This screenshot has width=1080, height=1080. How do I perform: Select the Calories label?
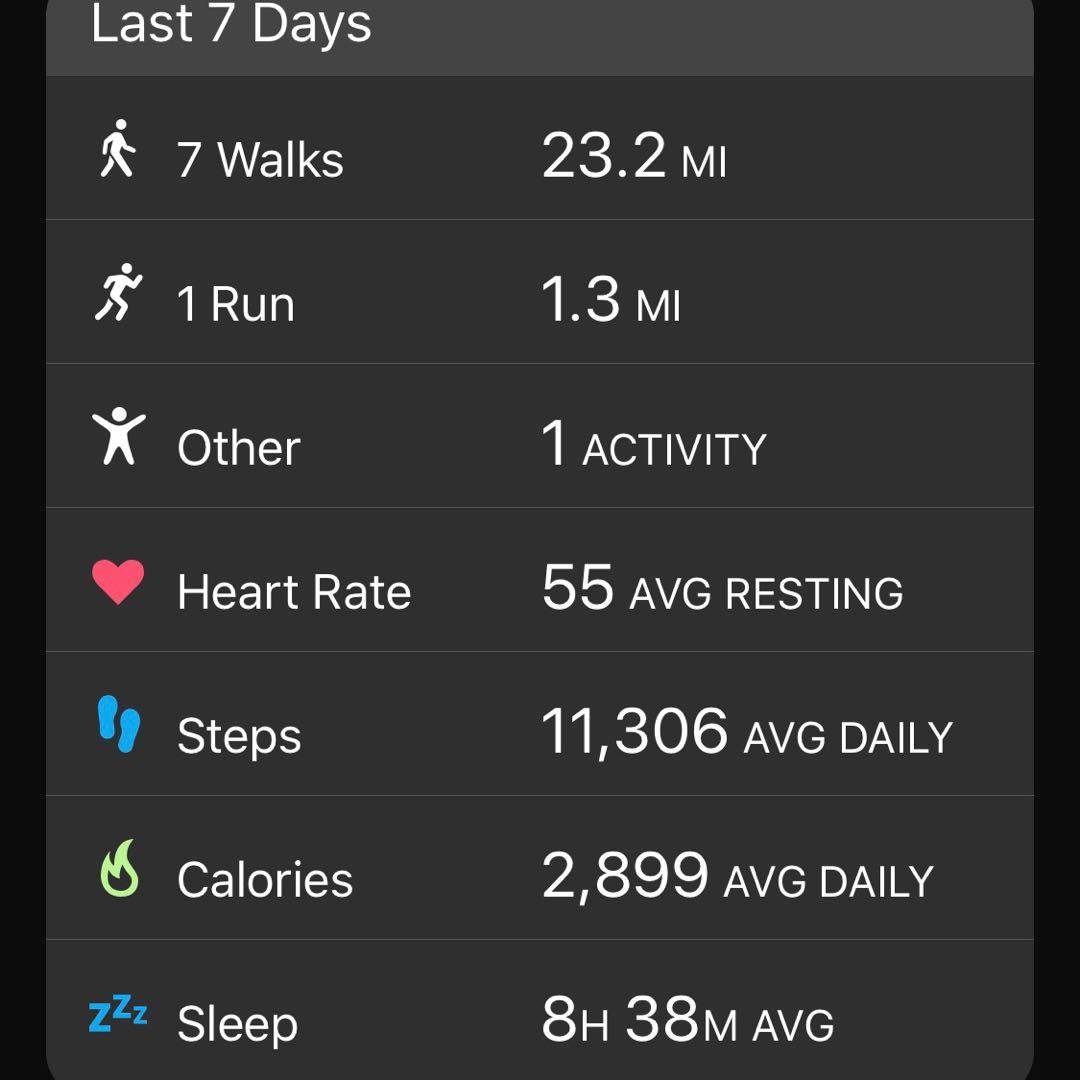tap(265, 881)
